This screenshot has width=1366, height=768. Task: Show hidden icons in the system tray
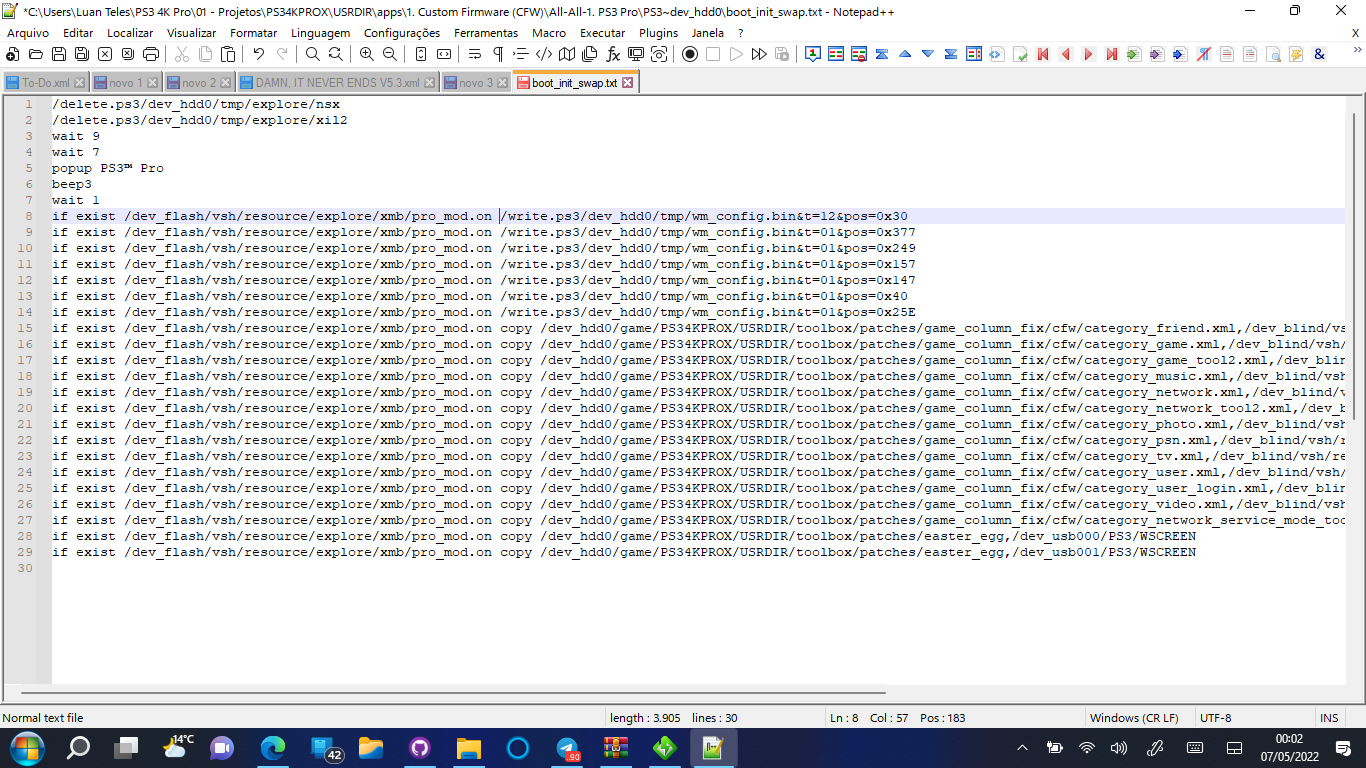pyautogui.click(x=1022, y=747)
